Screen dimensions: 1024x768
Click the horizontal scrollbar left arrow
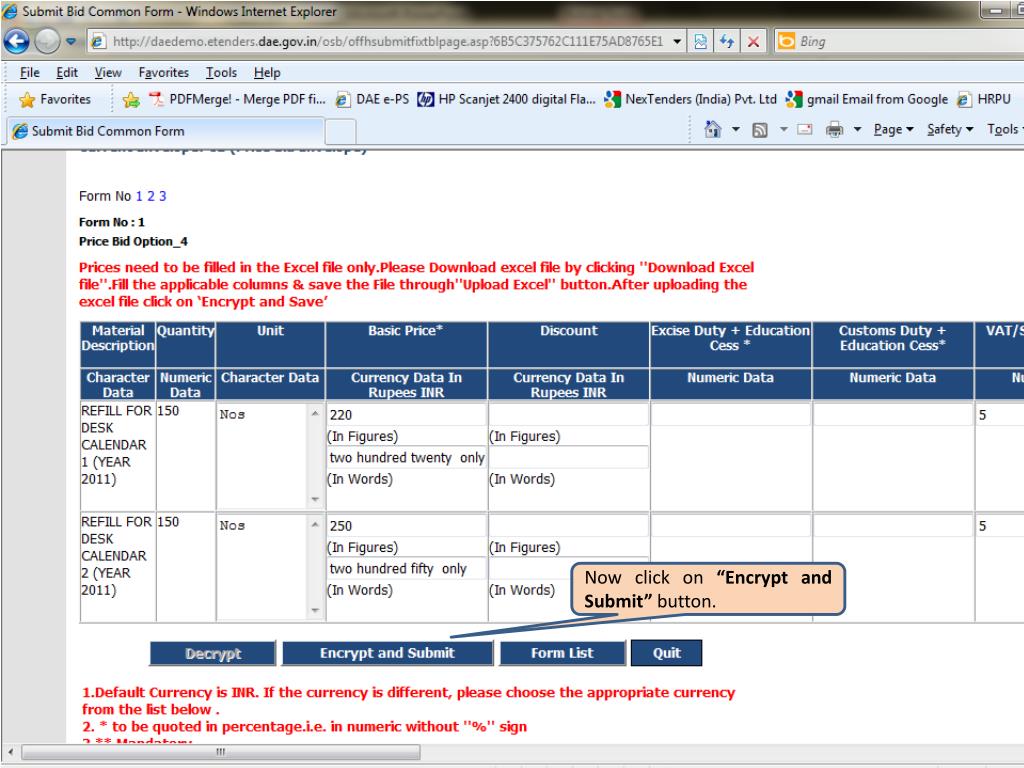[x=10, y=752]
